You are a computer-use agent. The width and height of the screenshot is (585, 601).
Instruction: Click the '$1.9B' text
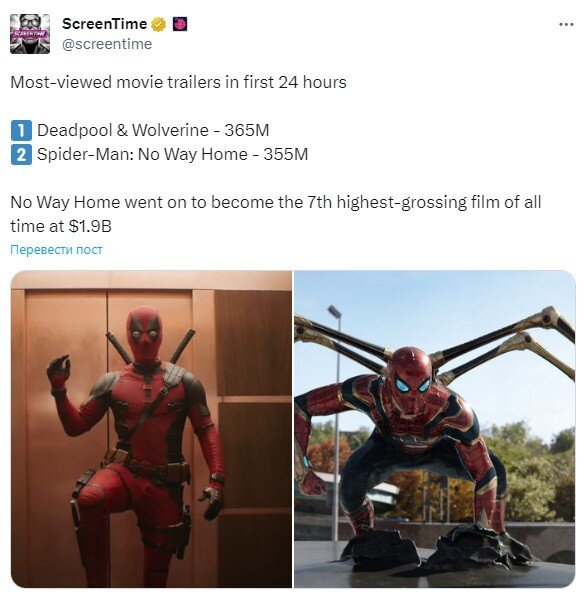pos(90,226)
